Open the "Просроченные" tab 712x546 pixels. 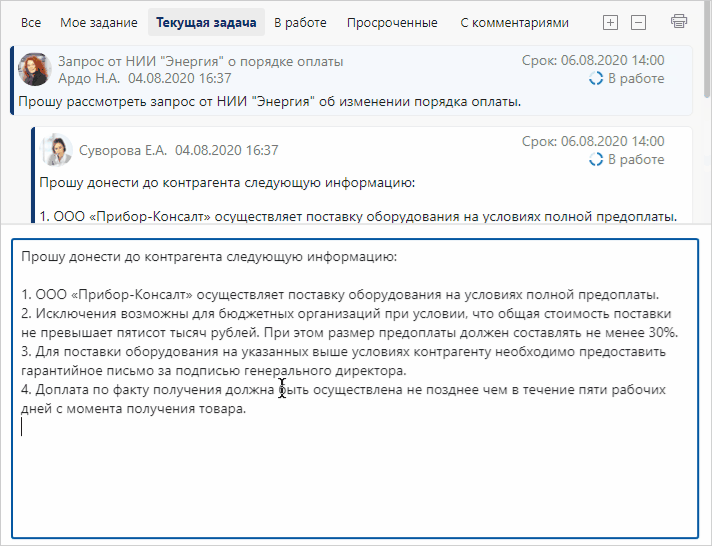(397, 22)
